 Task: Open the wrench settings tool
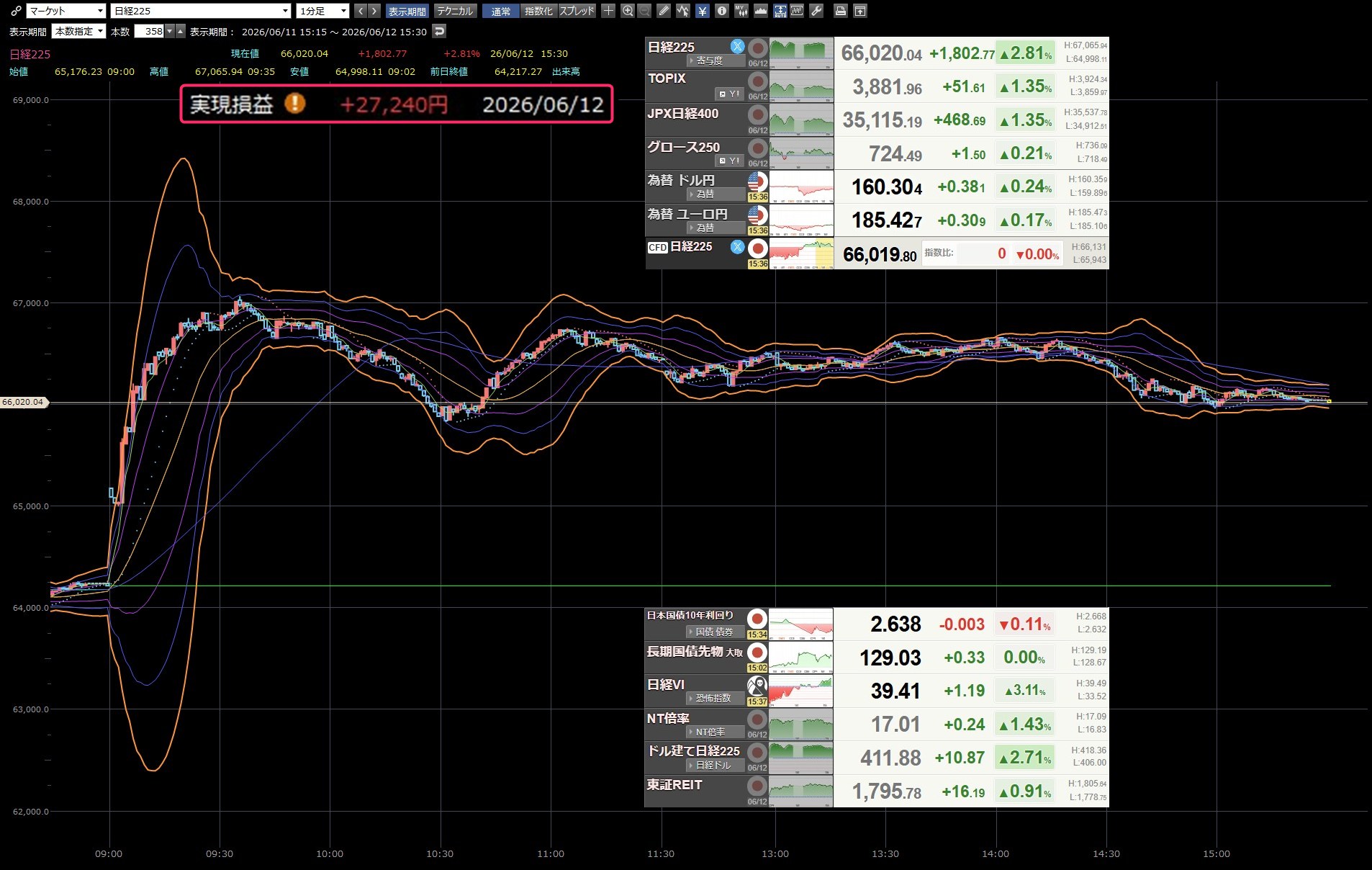(816, 11)
